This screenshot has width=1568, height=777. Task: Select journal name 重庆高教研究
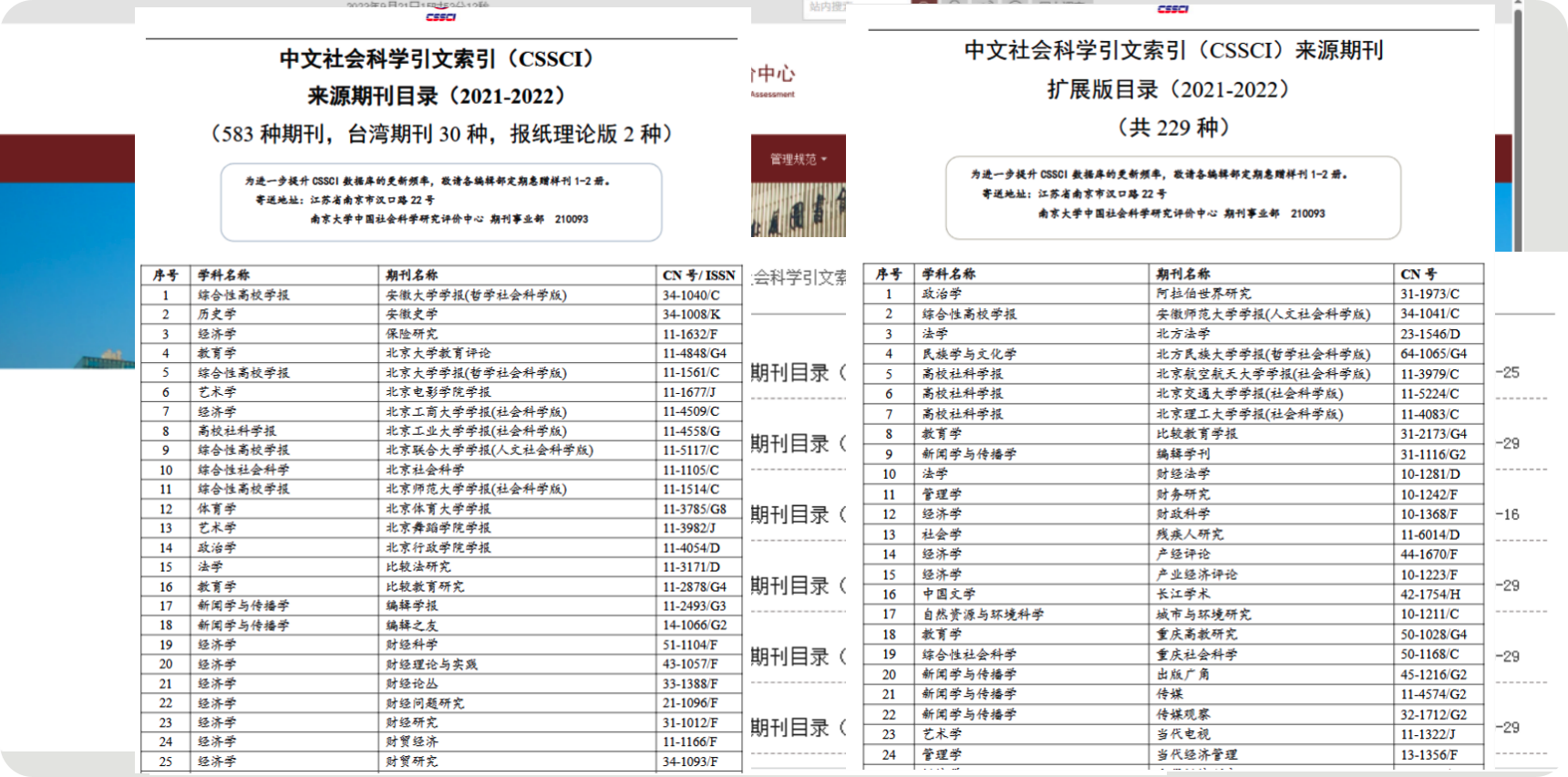click(x=1197, y=635)
